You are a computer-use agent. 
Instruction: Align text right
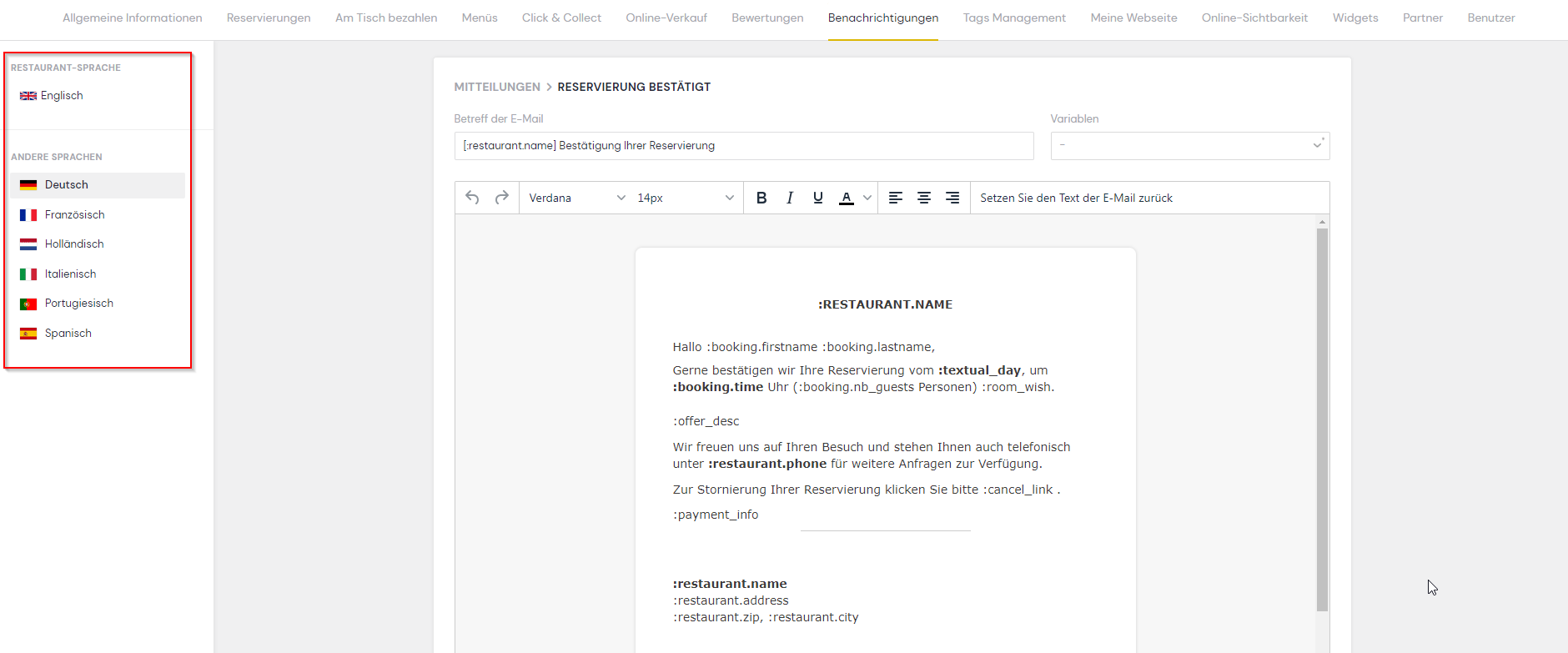click(x=952, y=198)
